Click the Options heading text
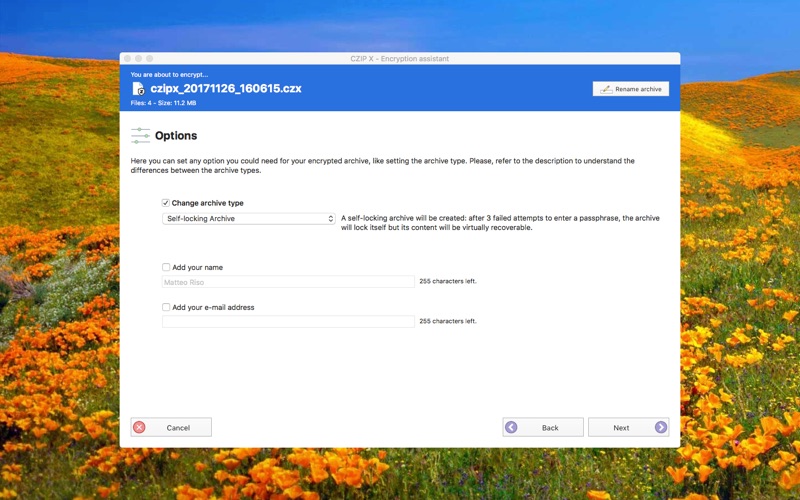This screenshot has width=800, height=500. [x=176, y=136]
